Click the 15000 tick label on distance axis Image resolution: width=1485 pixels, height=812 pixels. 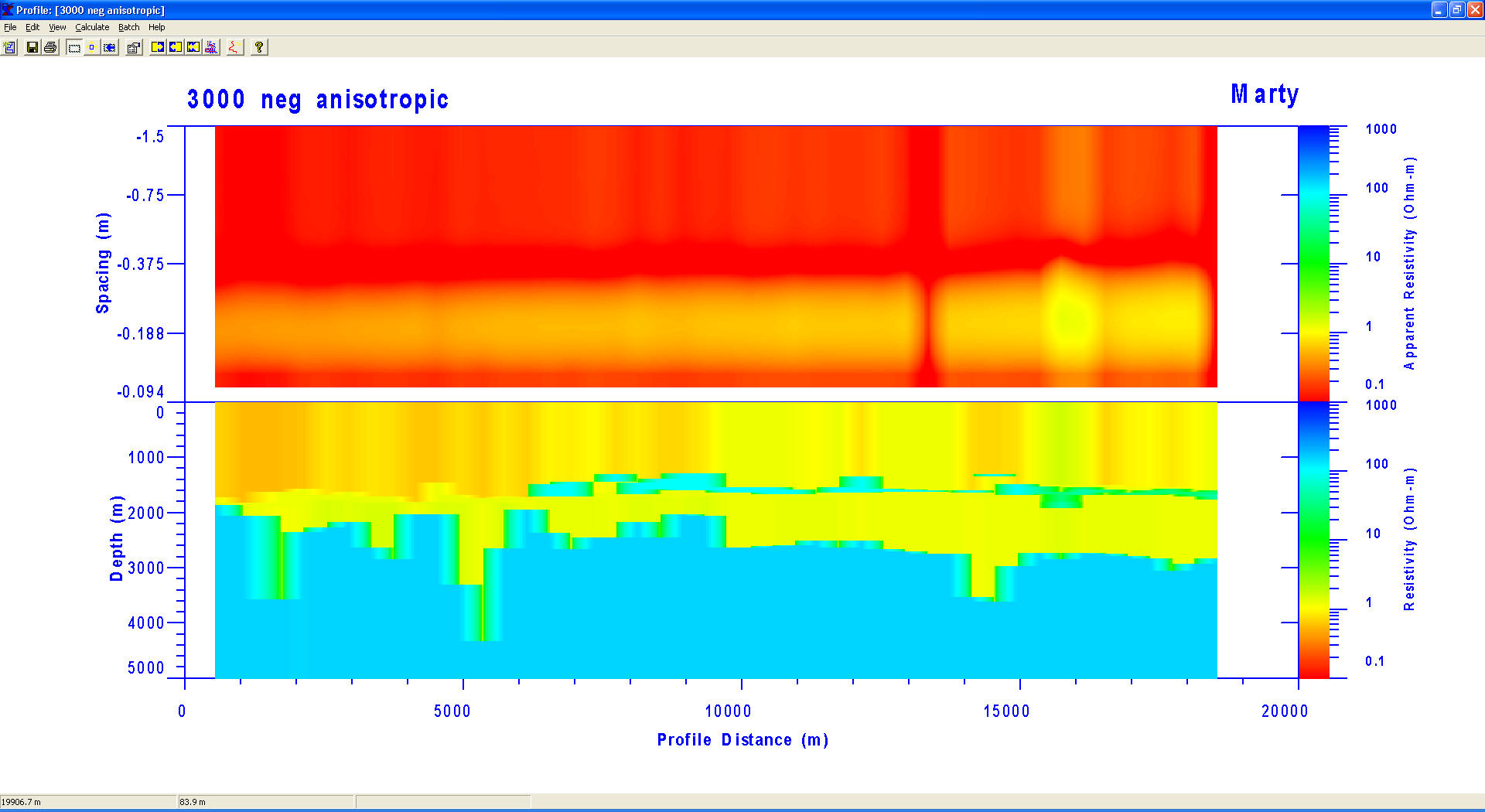pos(1006,711)
